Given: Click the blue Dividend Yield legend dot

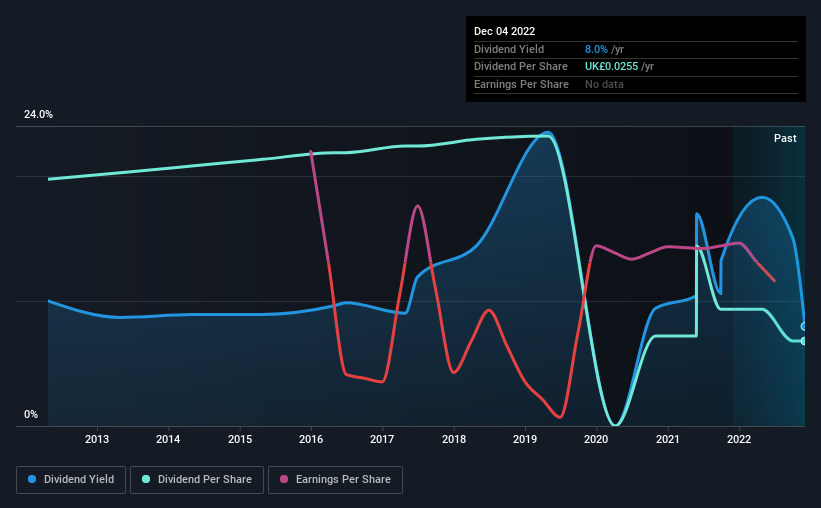Looking at the screenshot, I should 32,479.
